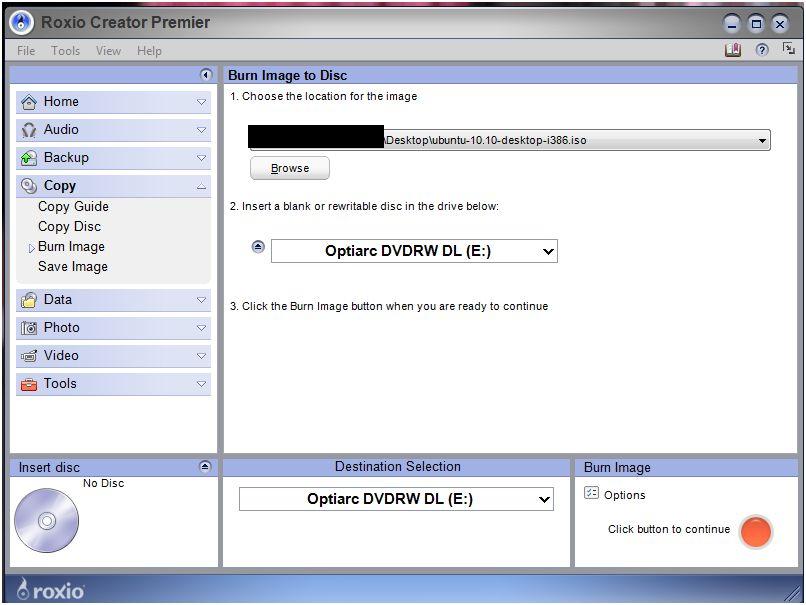Maximize the Roxio Creator Premier window
806x605 pixels.
(x=756, y=24)
